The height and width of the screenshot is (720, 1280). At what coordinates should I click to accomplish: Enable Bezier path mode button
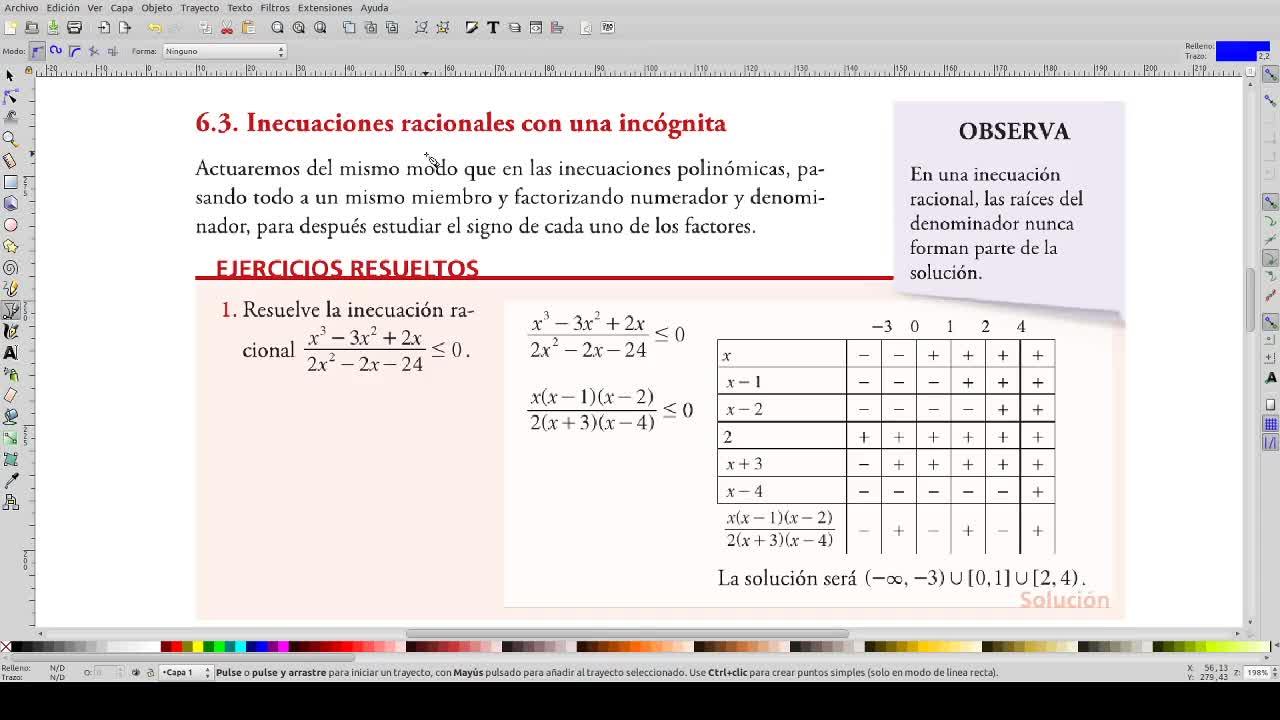(37, 51)
